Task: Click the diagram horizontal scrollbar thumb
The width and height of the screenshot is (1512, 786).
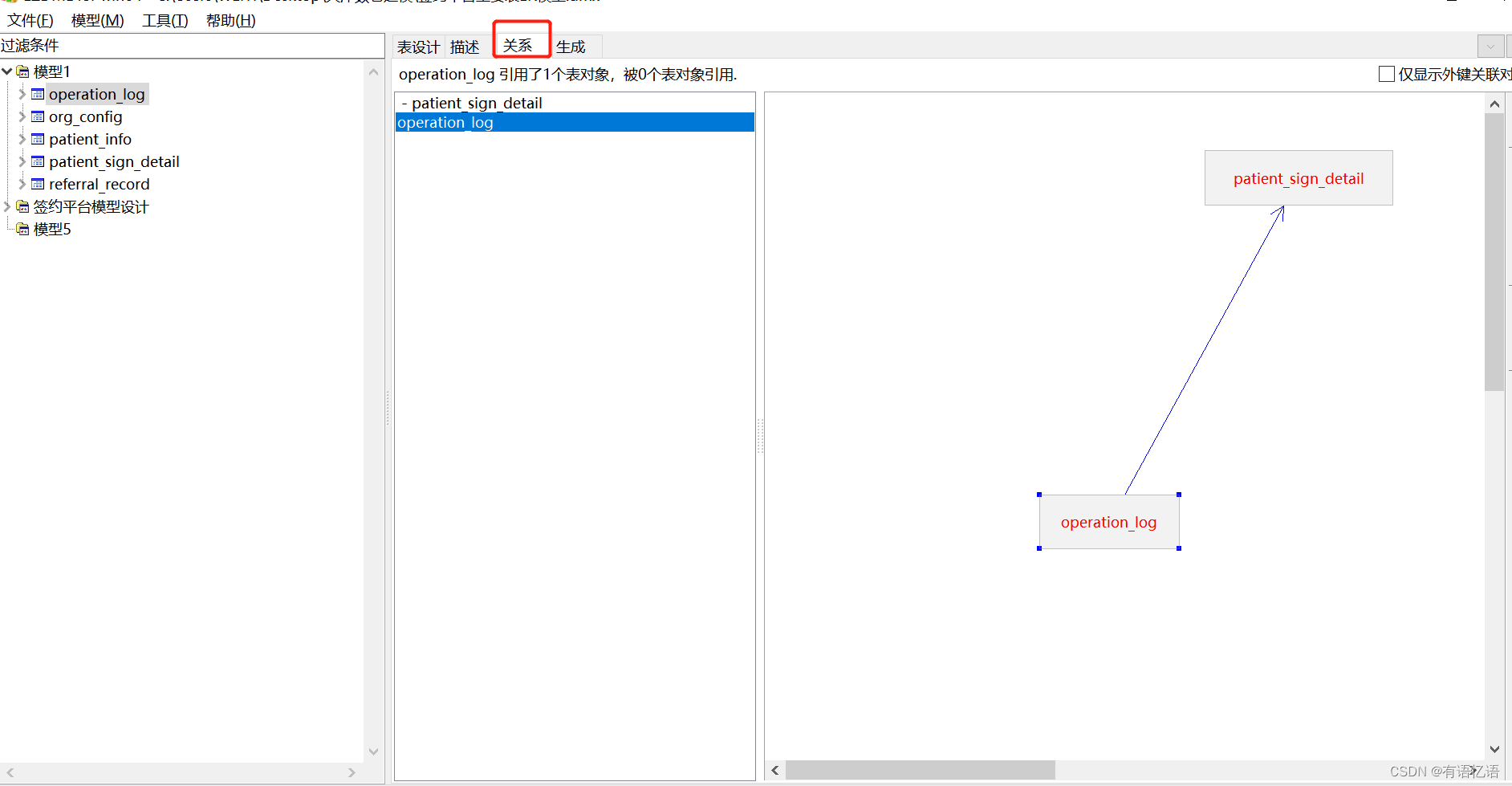Action: (x=921, y=771)
